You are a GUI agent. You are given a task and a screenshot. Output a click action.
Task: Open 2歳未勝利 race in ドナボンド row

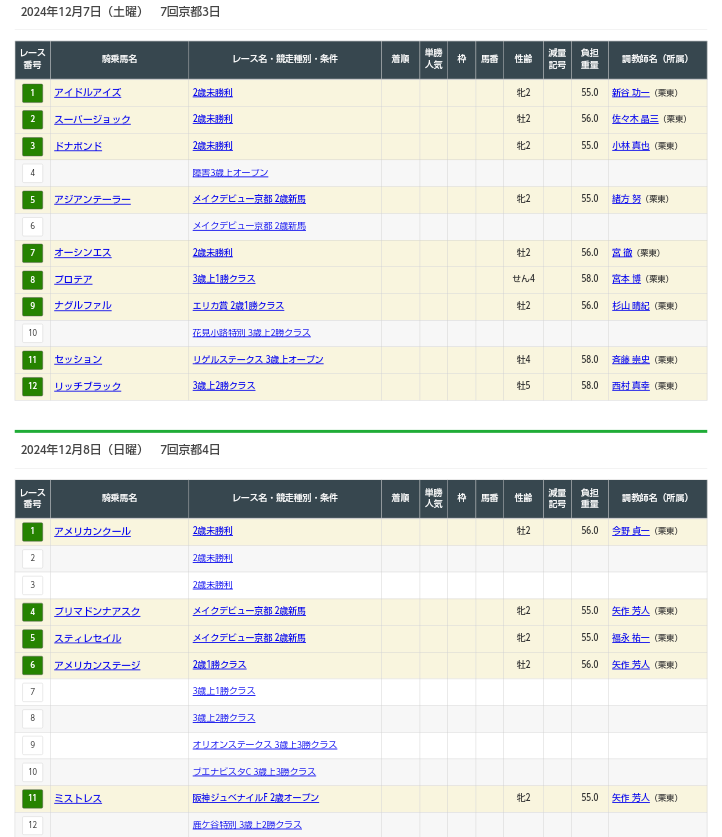212,146
